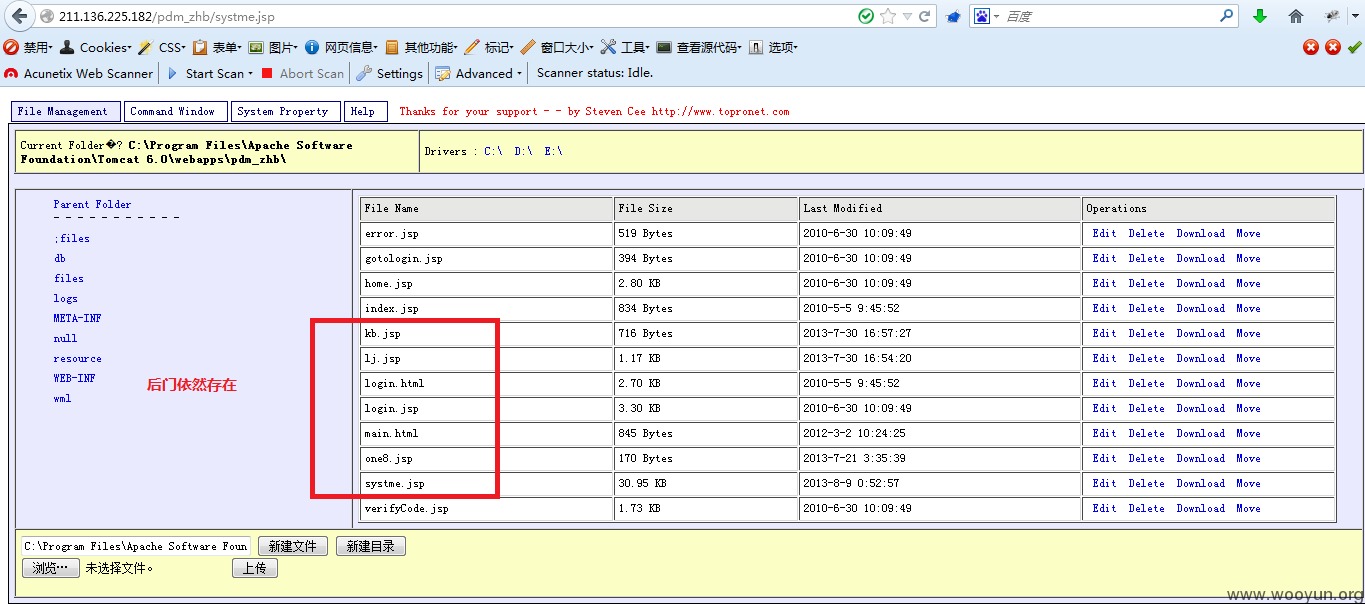
Task: Open Acunetix Settings
Action: tap(390, 73)
